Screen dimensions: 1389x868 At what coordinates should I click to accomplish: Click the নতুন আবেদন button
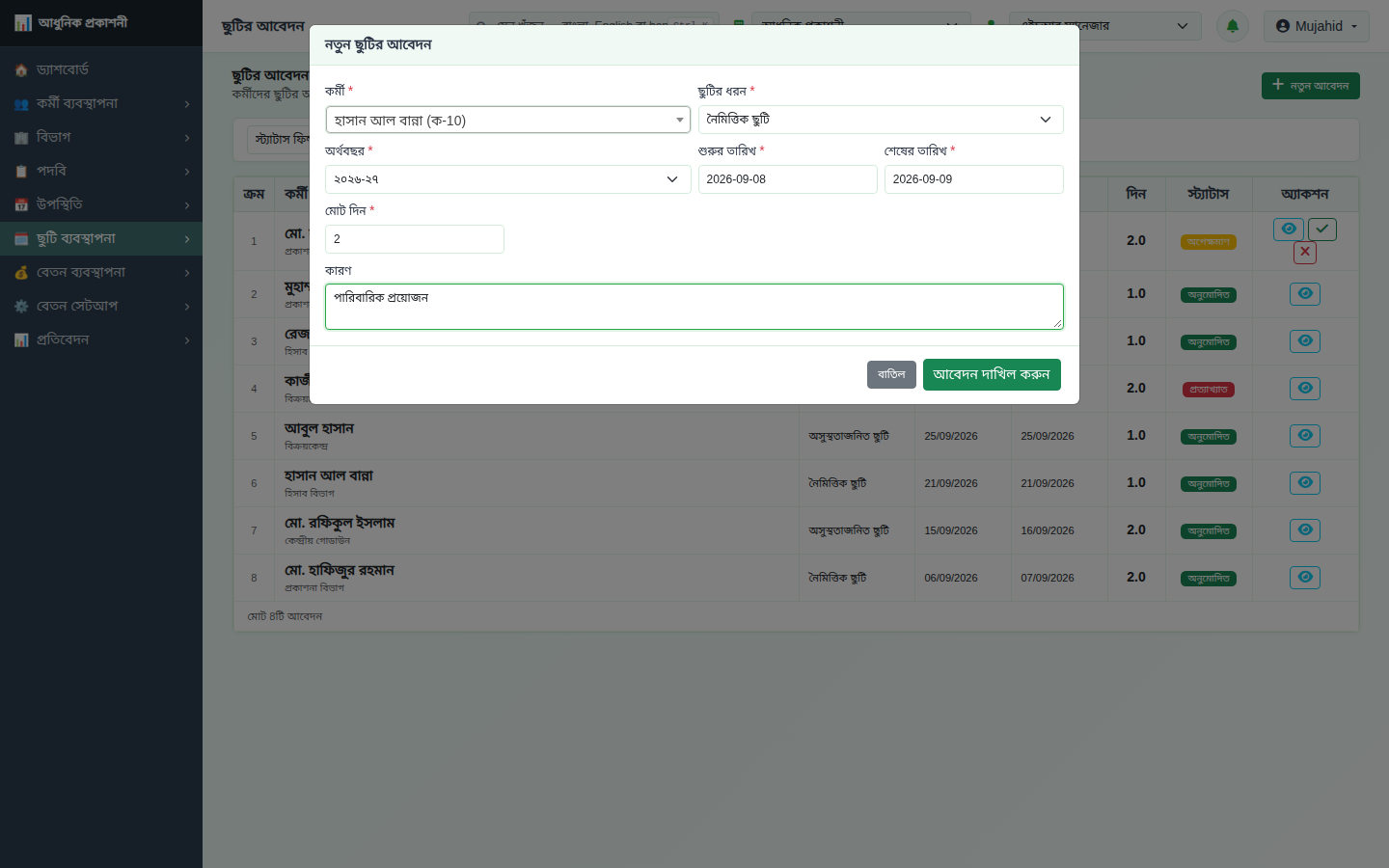tap(1311, 86)
